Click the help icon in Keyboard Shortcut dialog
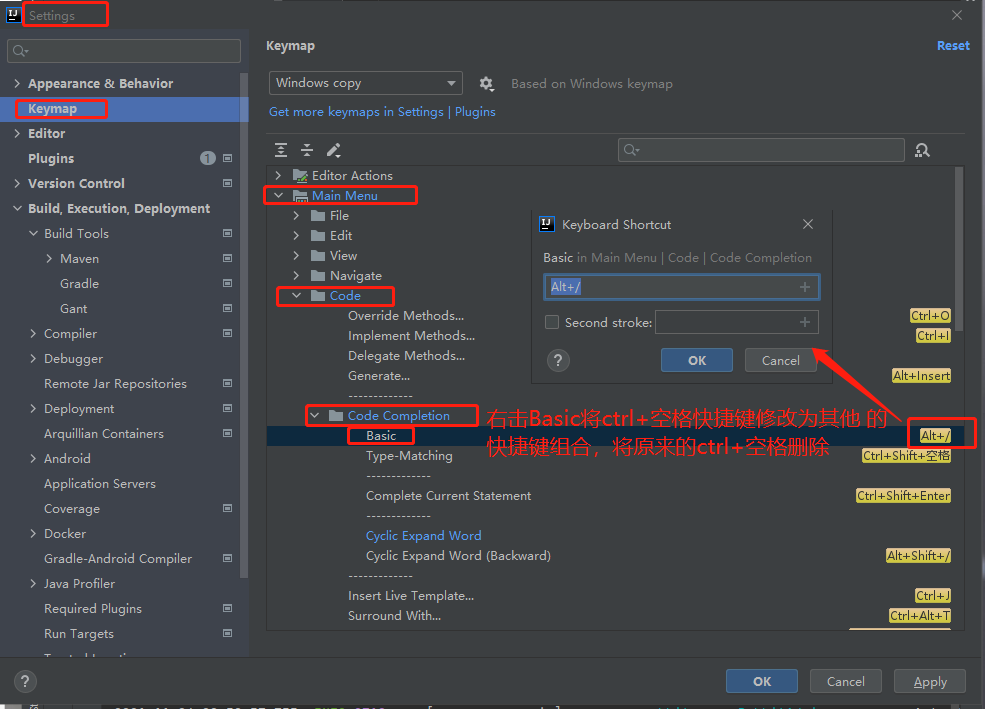985x709 pixels. point(558,360)
